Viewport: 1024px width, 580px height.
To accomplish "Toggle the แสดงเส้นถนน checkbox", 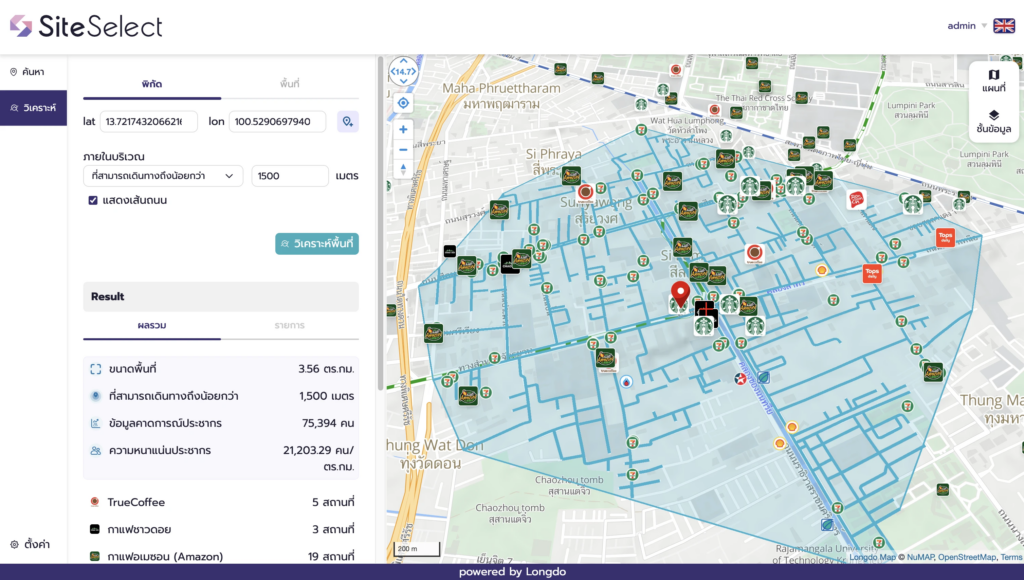I will (93, 201).
